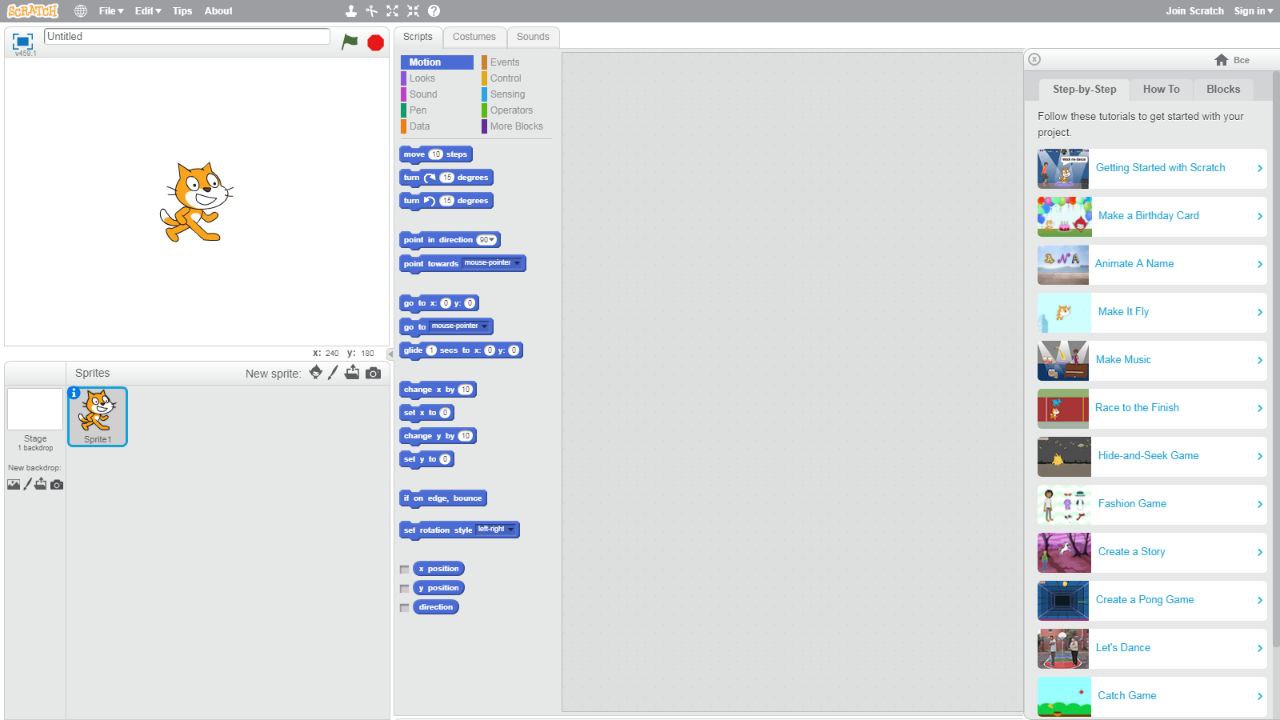Click the project title input field
The height and width of the screenshot is (720, 1280).
click(x=187, y=36)
